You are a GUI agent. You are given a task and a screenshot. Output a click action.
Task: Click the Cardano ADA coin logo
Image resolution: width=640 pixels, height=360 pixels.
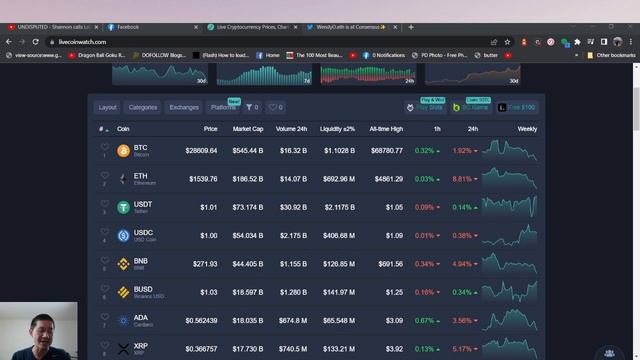[x=123, y=320]
